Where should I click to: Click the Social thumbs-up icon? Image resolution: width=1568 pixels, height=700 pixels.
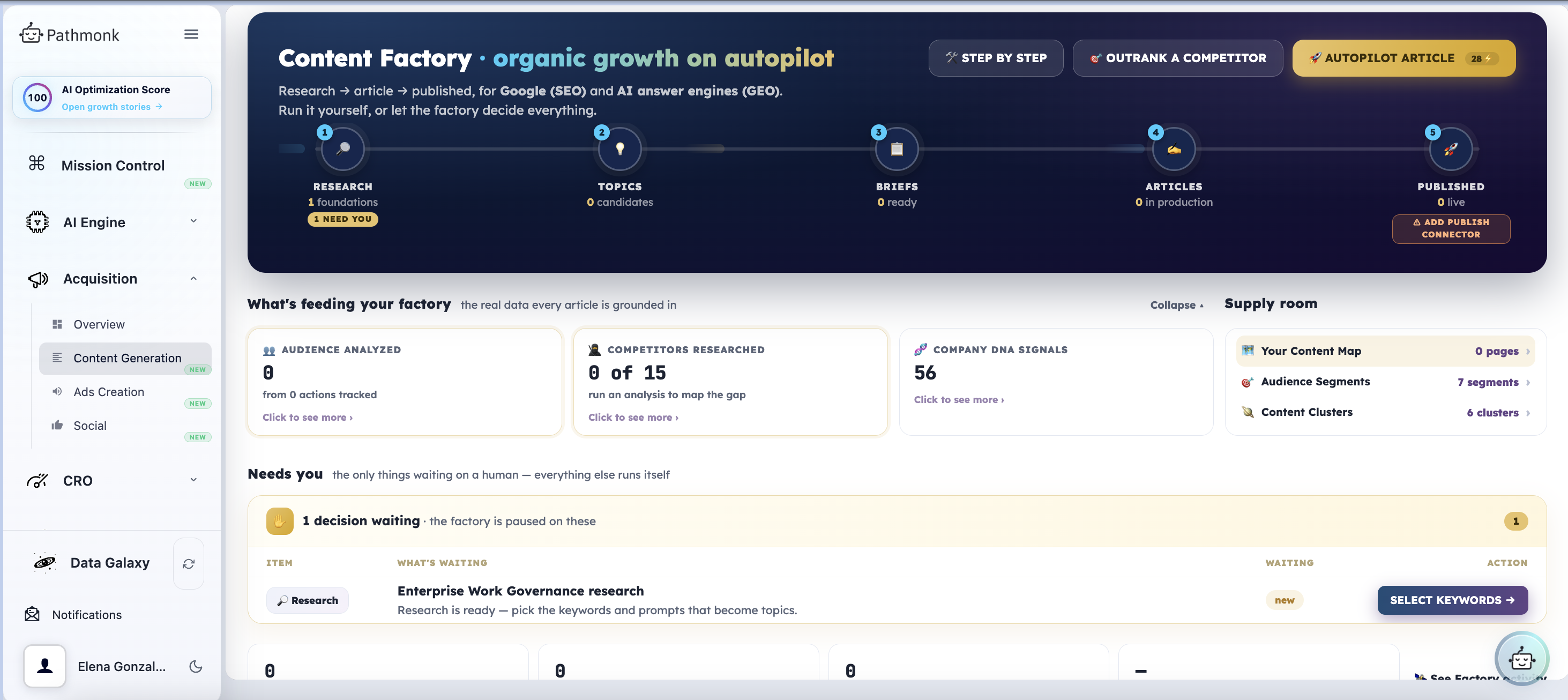57,425
